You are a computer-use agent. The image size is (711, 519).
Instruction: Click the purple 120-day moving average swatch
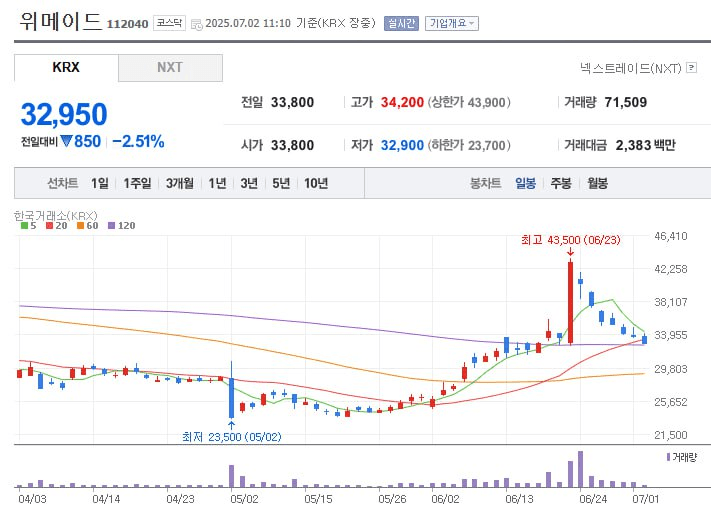click(112, 225)
